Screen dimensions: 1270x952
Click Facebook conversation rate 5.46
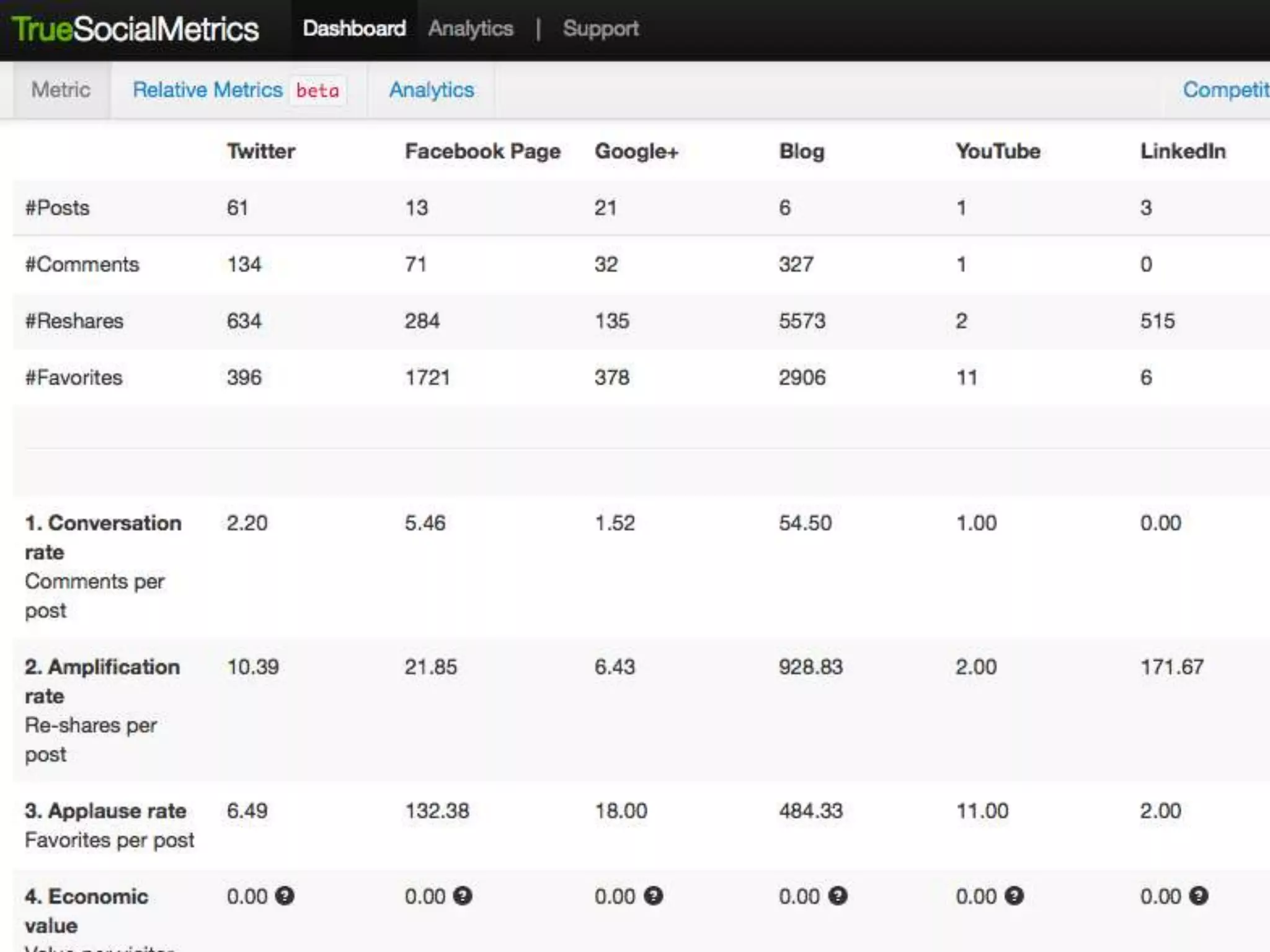(x=425, y=523)
